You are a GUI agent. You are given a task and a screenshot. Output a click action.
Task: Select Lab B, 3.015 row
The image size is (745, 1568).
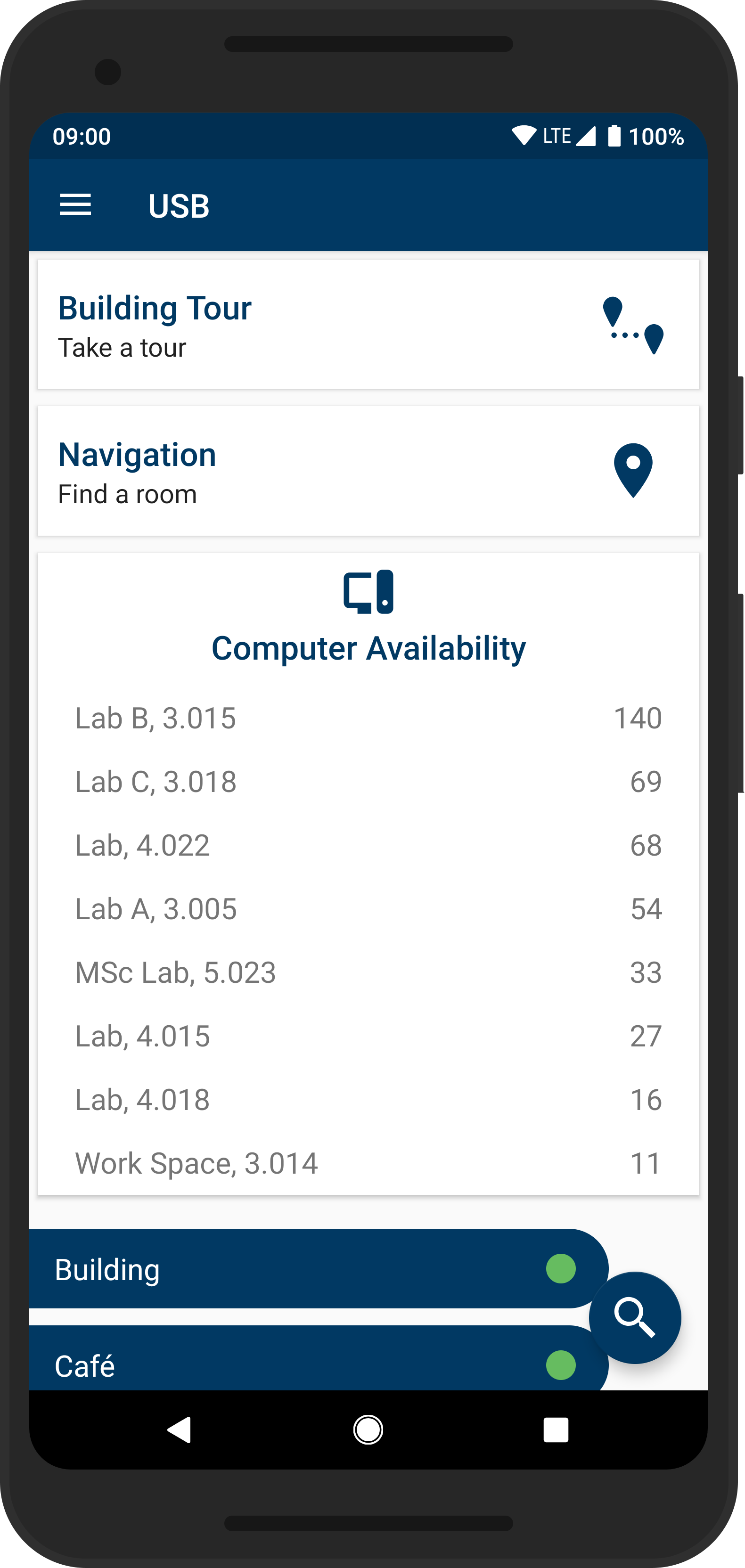pyautogui.click(x=368, y=718)
